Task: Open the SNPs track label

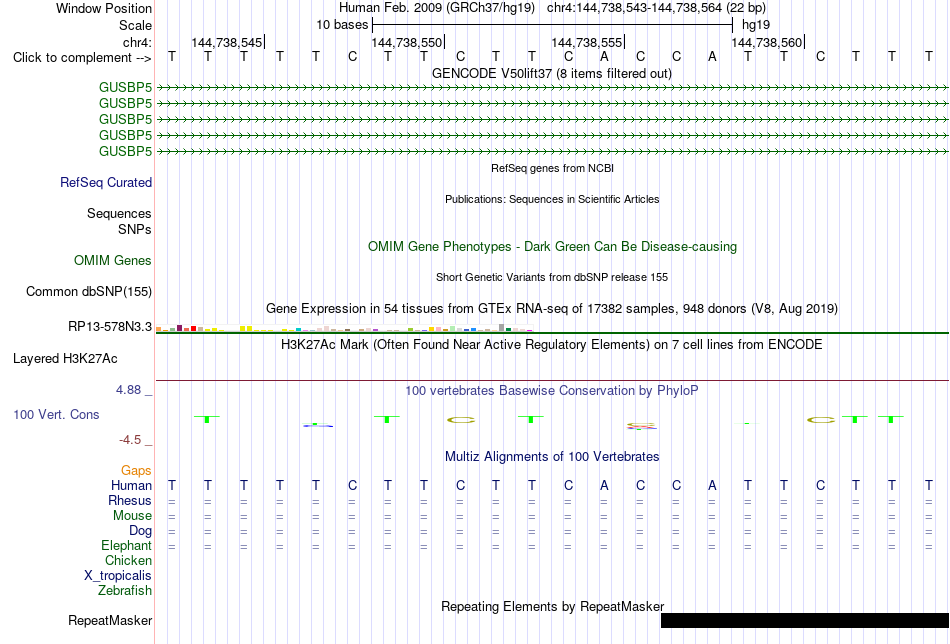Action: pyautogui.click(x=135, y=230)
